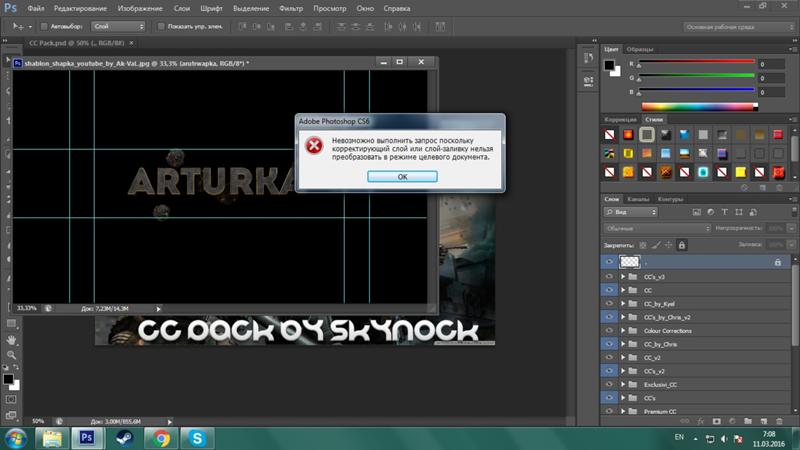This screenshot has width=800, height=450.
Task: Click the Photoshop Ps logo in menu bar
Action: click(x=10, y=8)
